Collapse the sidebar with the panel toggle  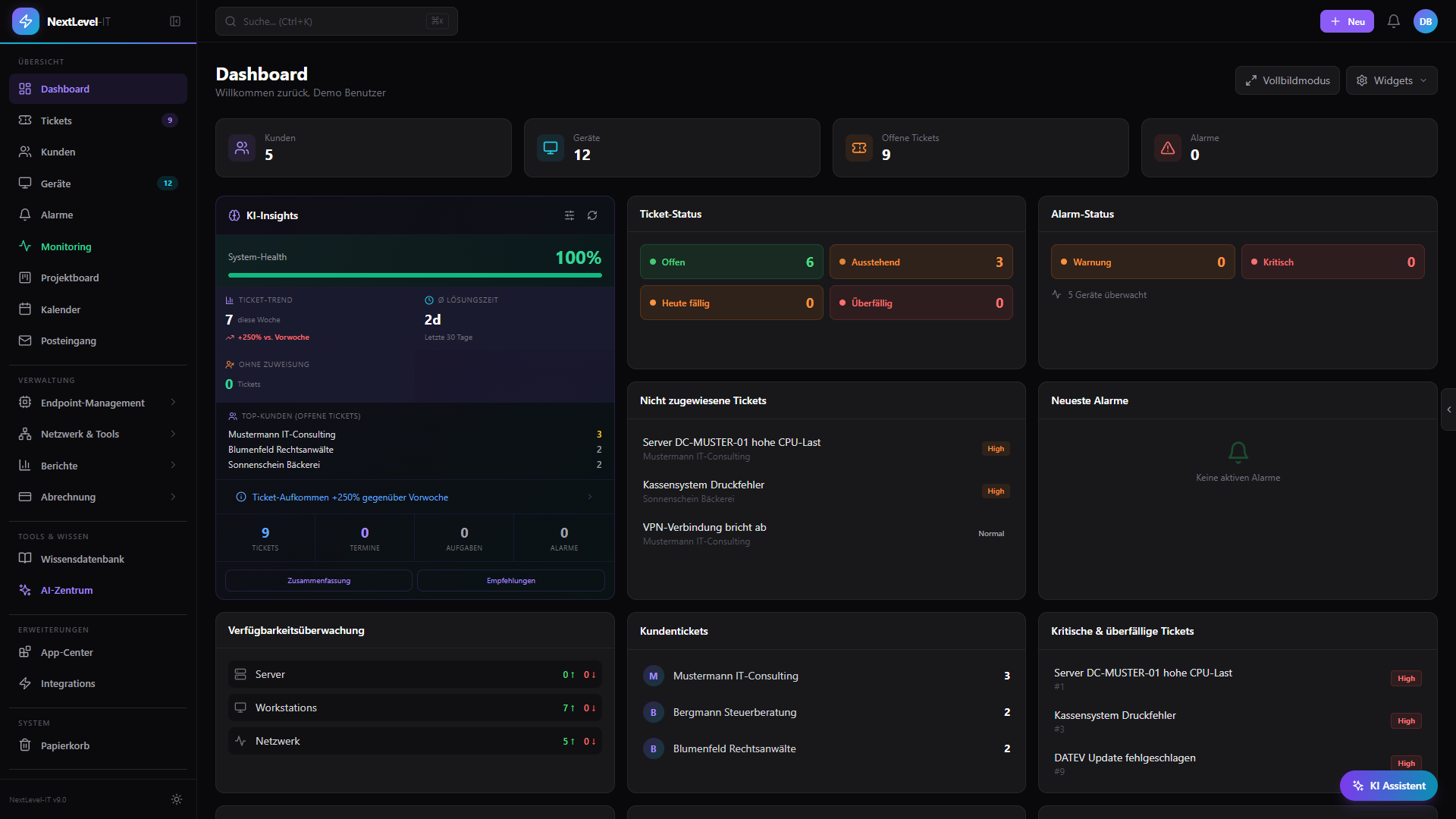(x=175, y=21)
